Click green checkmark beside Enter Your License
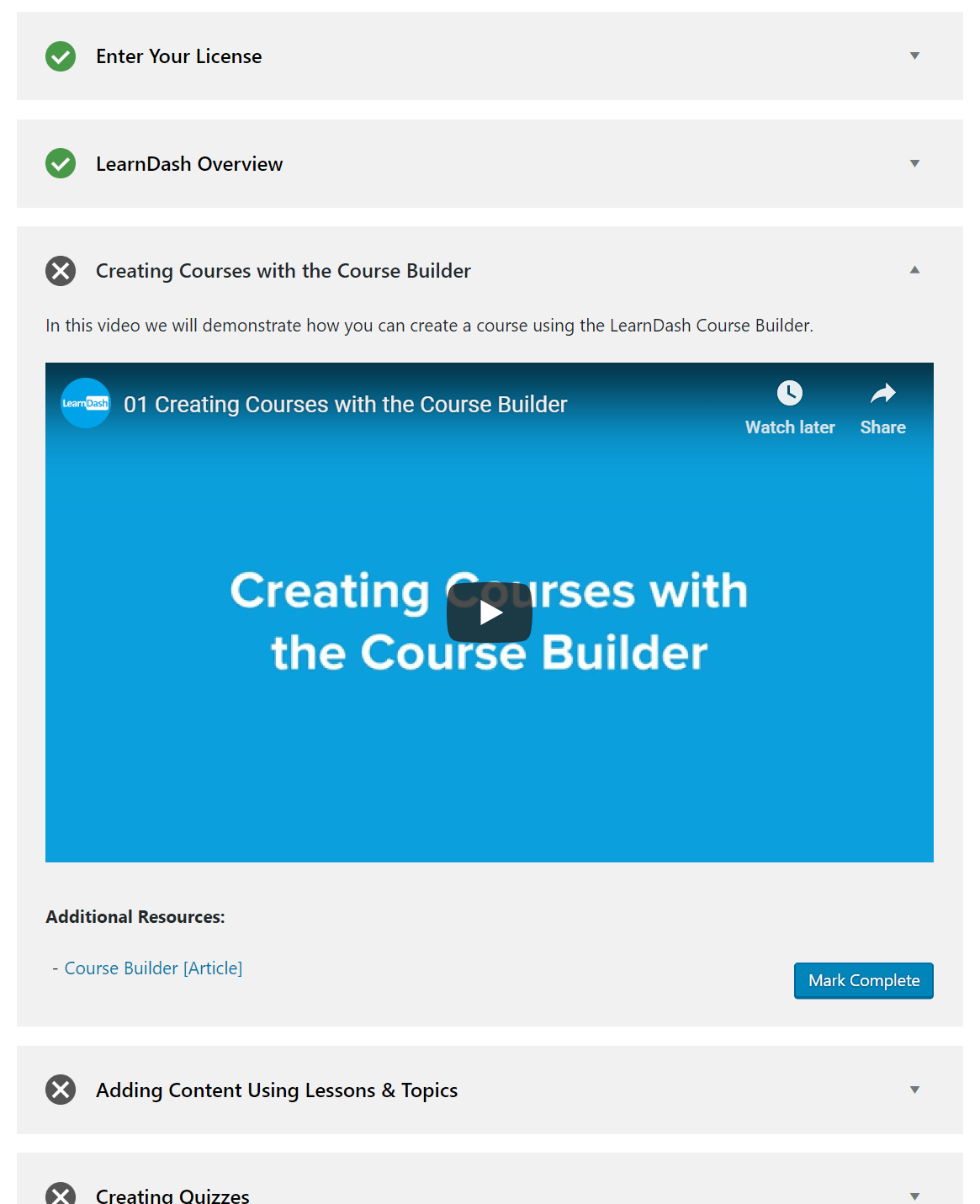The width and height of the screenshot is (980, 1204). coord(61,56)
